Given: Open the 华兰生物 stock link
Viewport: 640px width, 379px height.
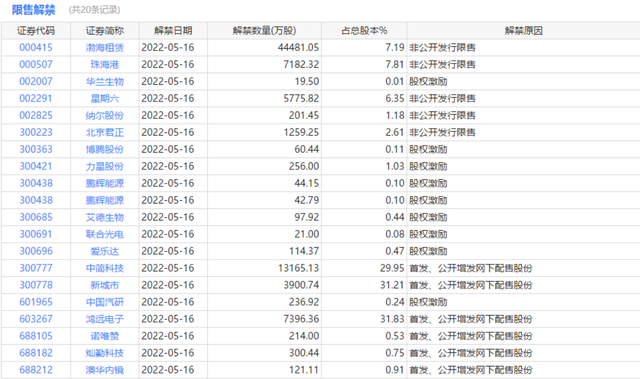Looking at the screenshot, I should 104,81.
